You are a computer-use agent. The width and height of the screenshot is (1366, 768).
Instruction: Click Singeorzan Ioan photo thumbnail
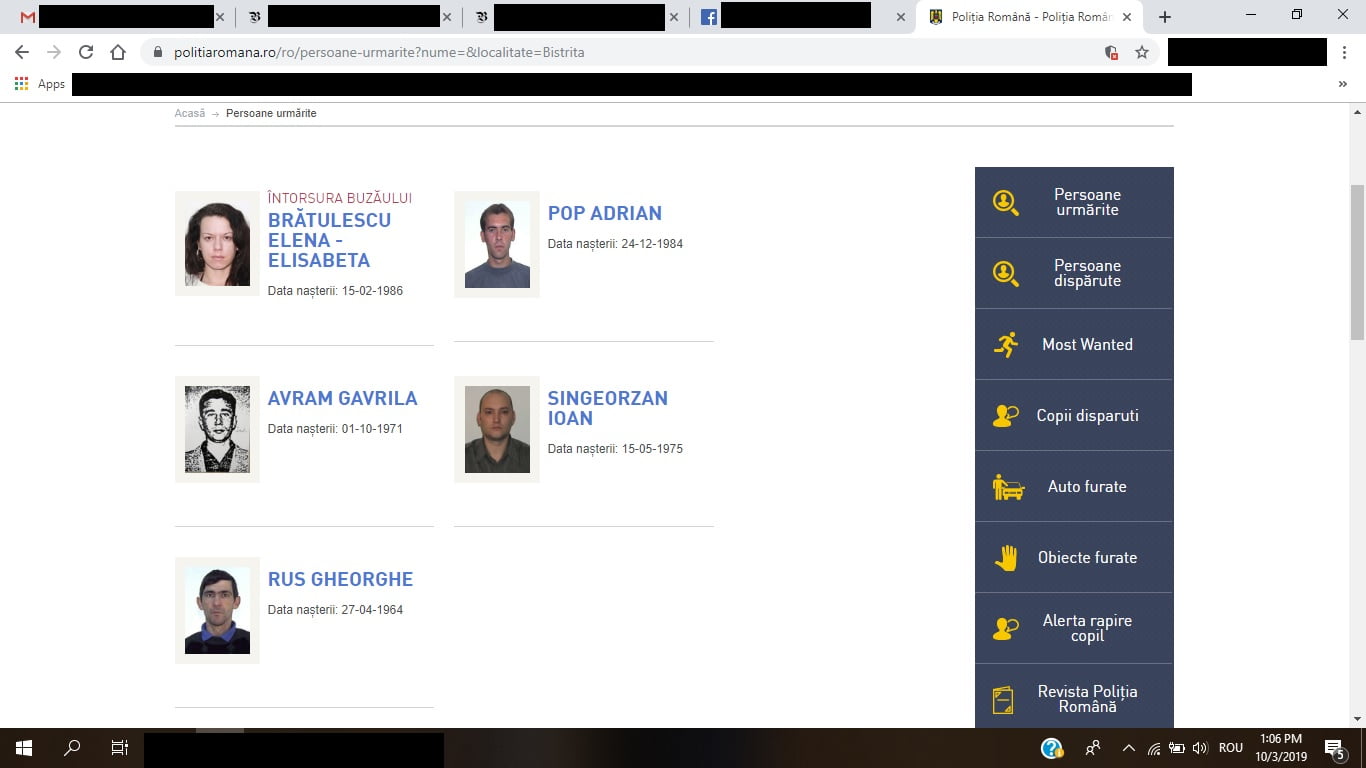[x=497, y=429]
